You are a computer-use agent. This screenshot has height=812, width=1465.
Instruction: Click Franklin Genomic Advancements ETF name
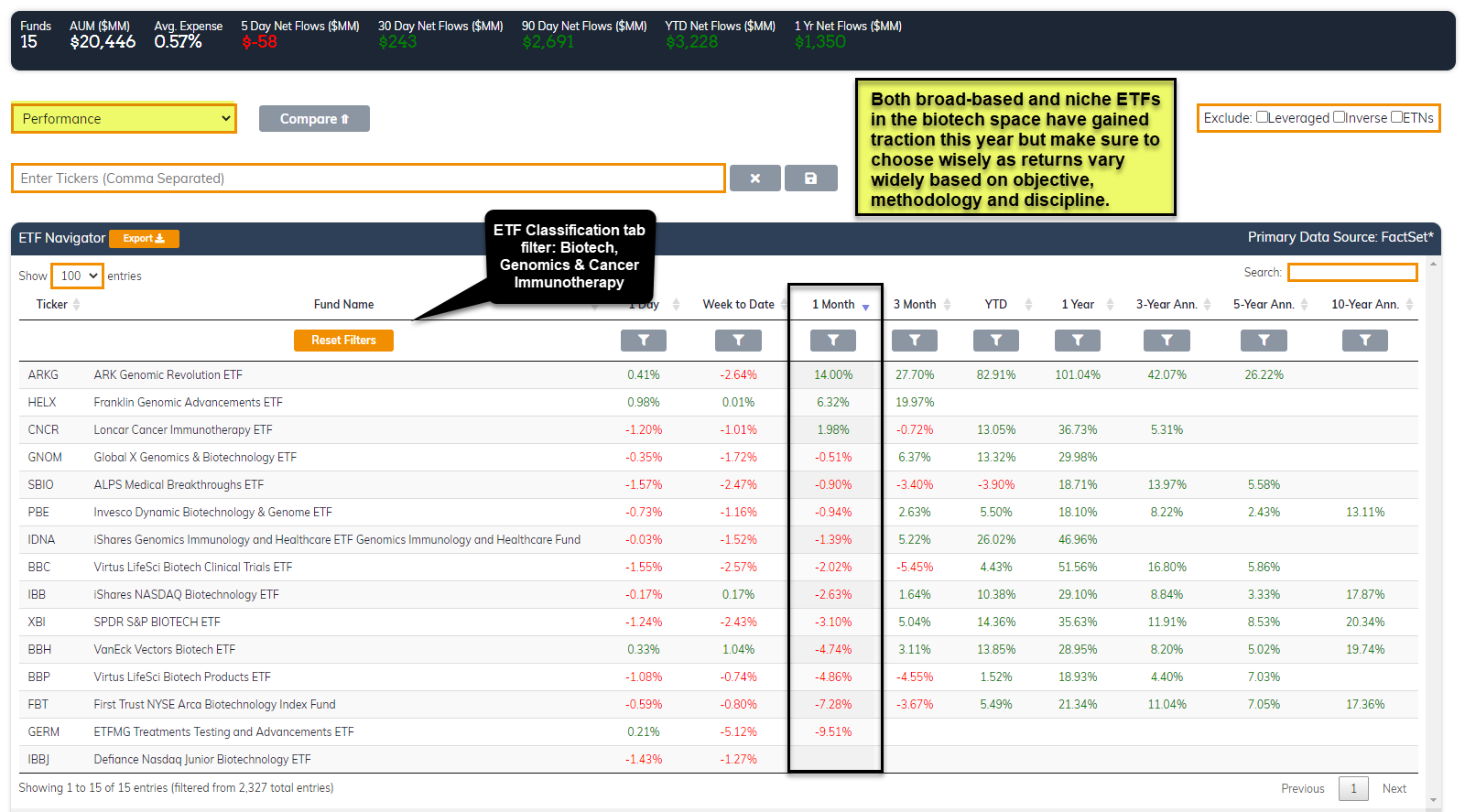tap(188, 403)
